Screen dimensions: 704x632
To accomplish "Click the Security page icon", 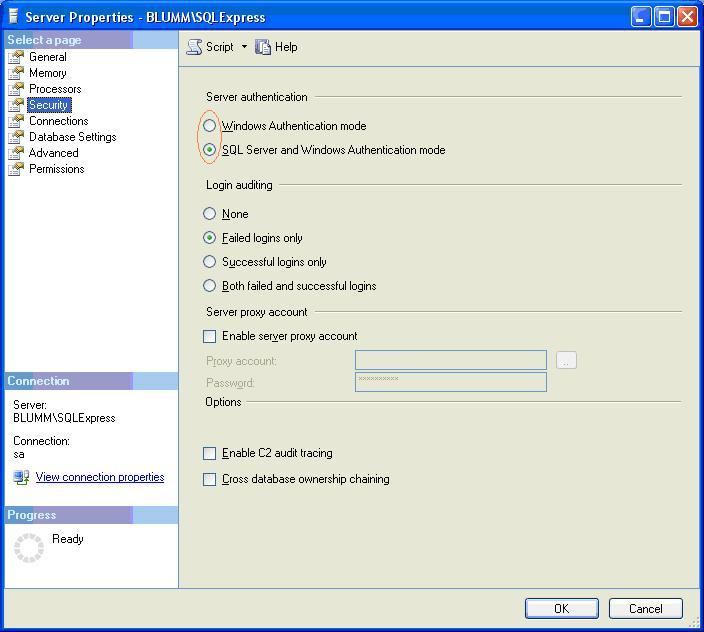I will pos(16,105).
